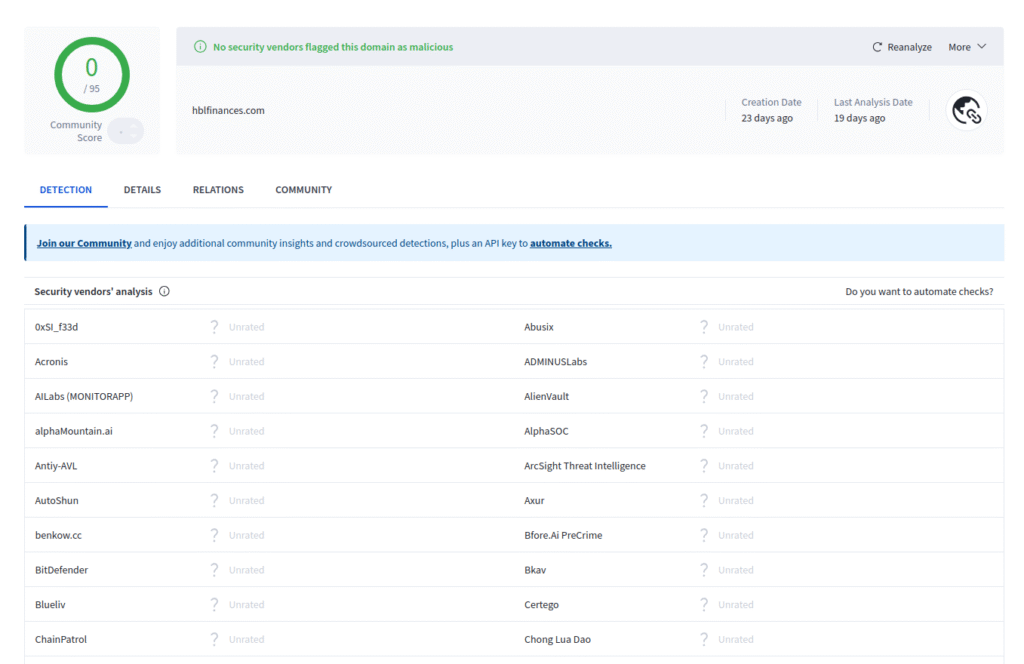Viewport: 1024px width, 664px height.
Task: Click the green info icon in the verdict banner
Action: pos(199,46)
